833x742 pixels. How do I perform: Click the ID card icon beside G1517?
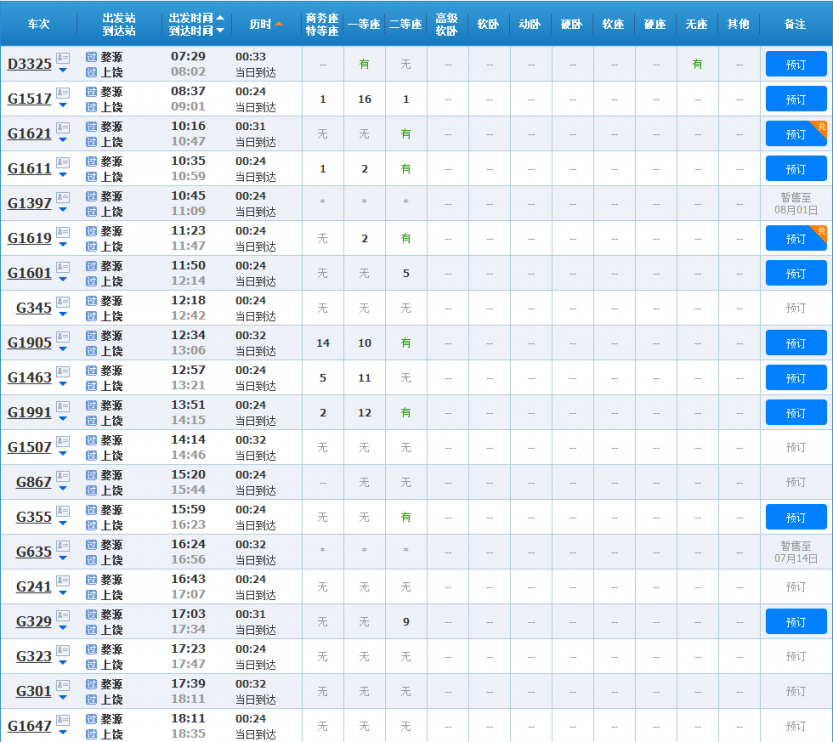(63, 93)
